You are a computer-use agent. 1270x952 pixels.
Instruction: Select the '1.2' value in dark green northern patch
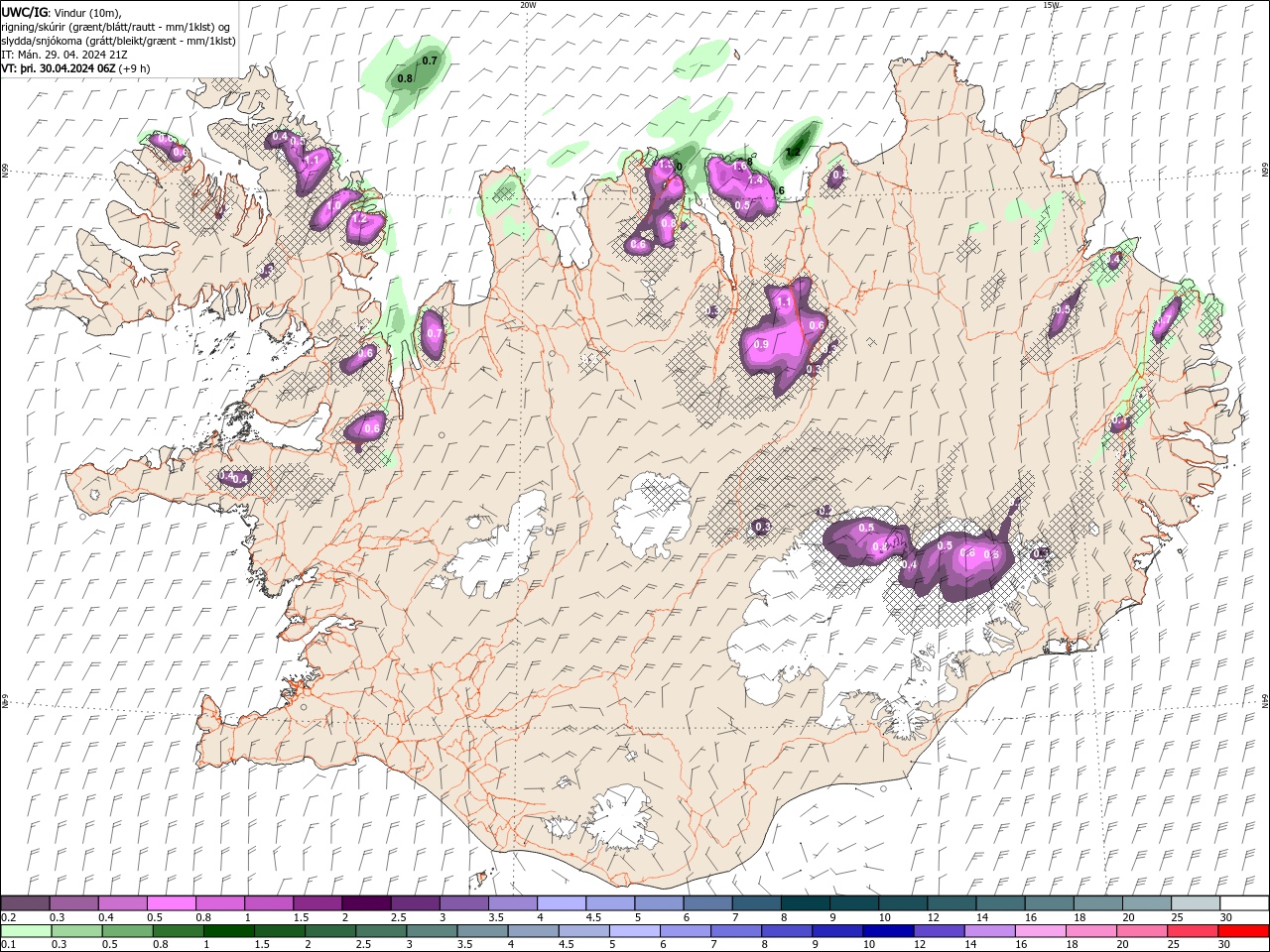coord(793,153)
